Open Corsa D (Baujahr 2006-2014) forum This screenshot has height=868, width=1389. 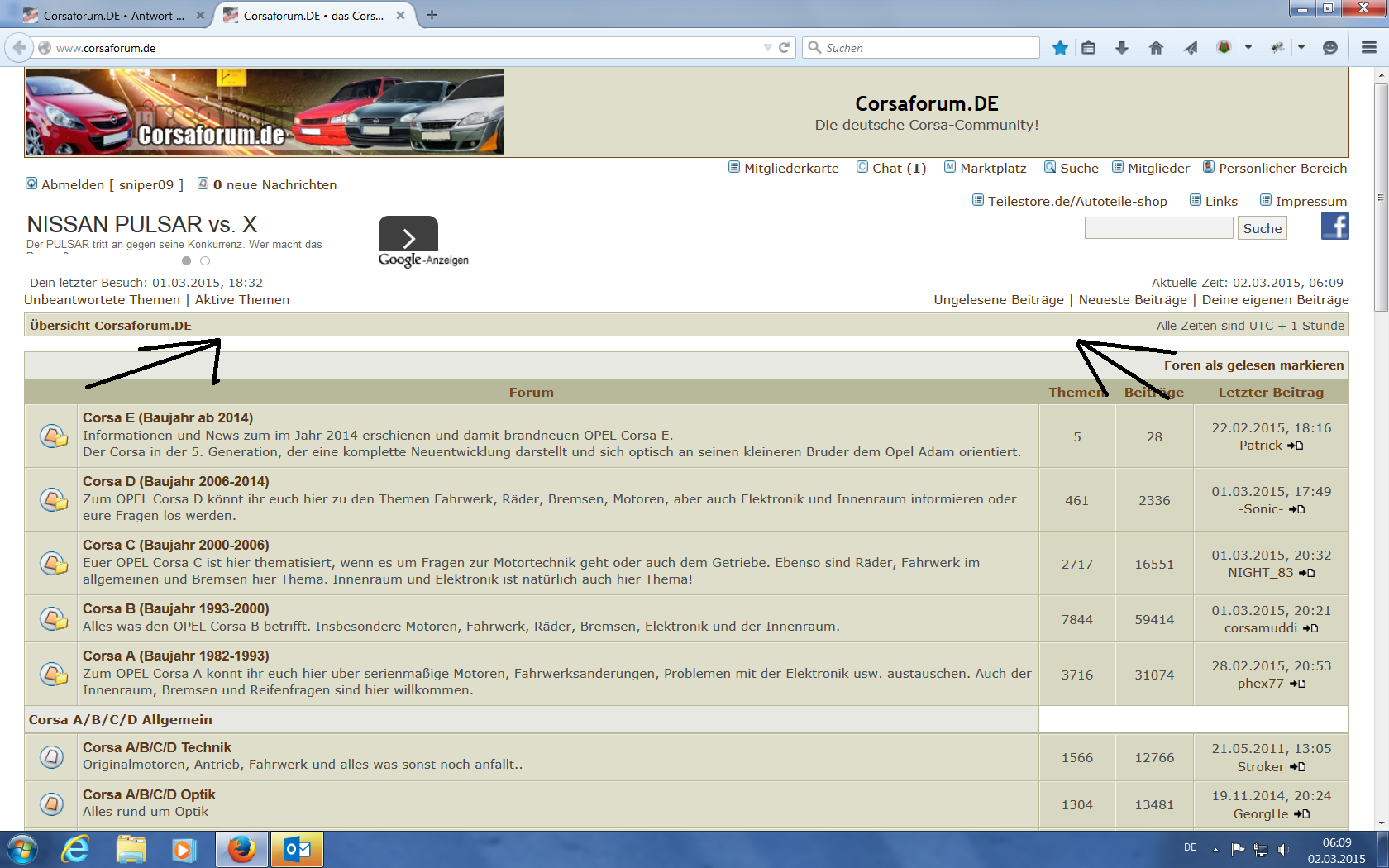pyautogui.click(x=175, y=481)
